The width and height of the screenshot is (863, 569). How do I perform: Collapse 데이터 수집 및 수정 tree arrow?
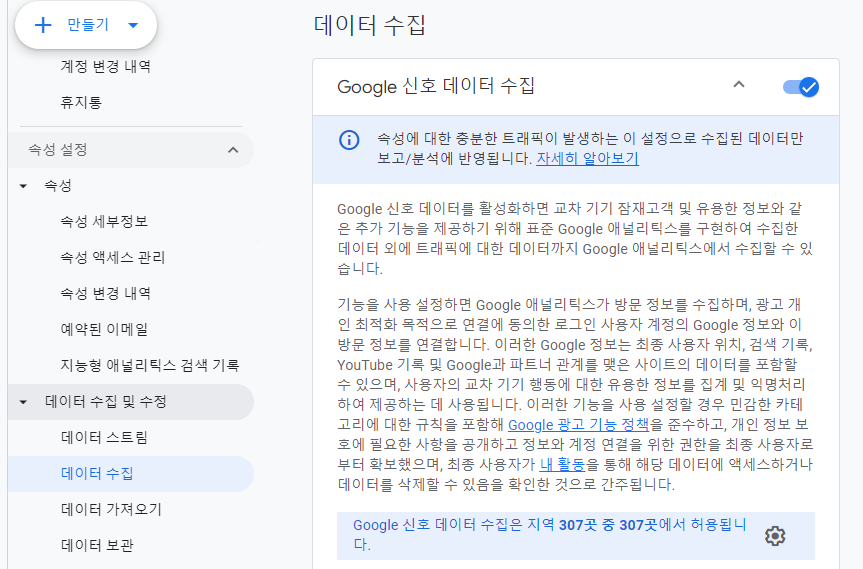coord(23,402)
